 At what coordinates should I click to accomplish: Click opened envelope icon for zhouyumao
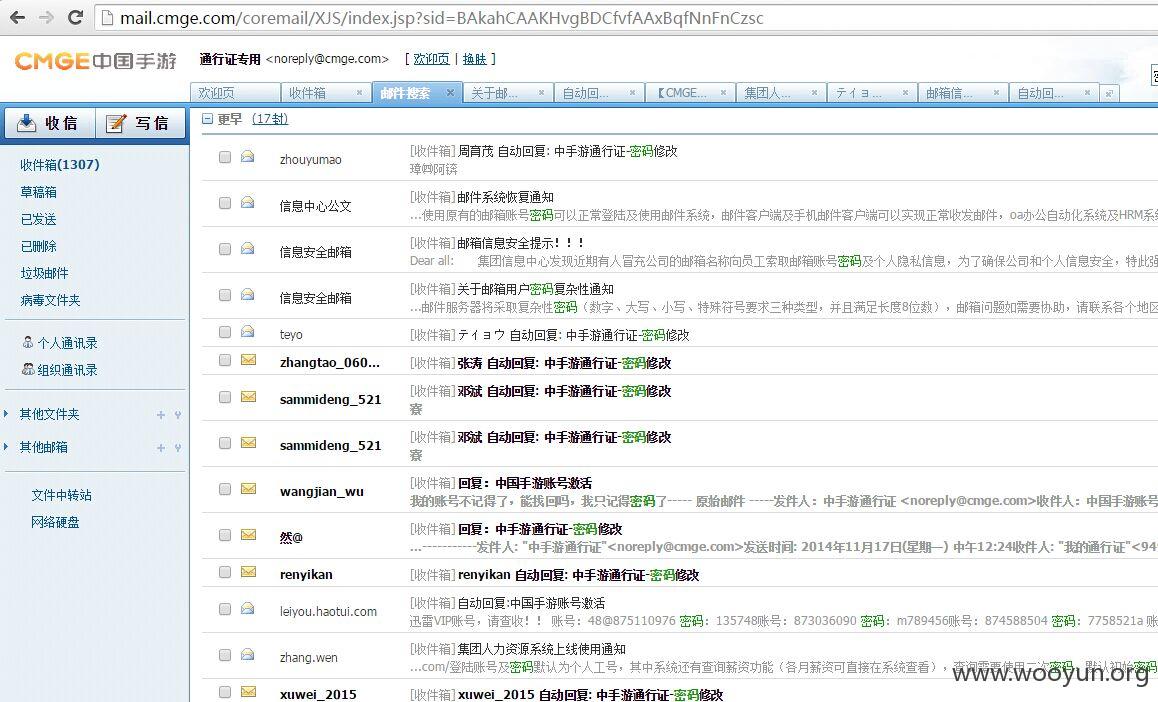[x=248, y=156]
